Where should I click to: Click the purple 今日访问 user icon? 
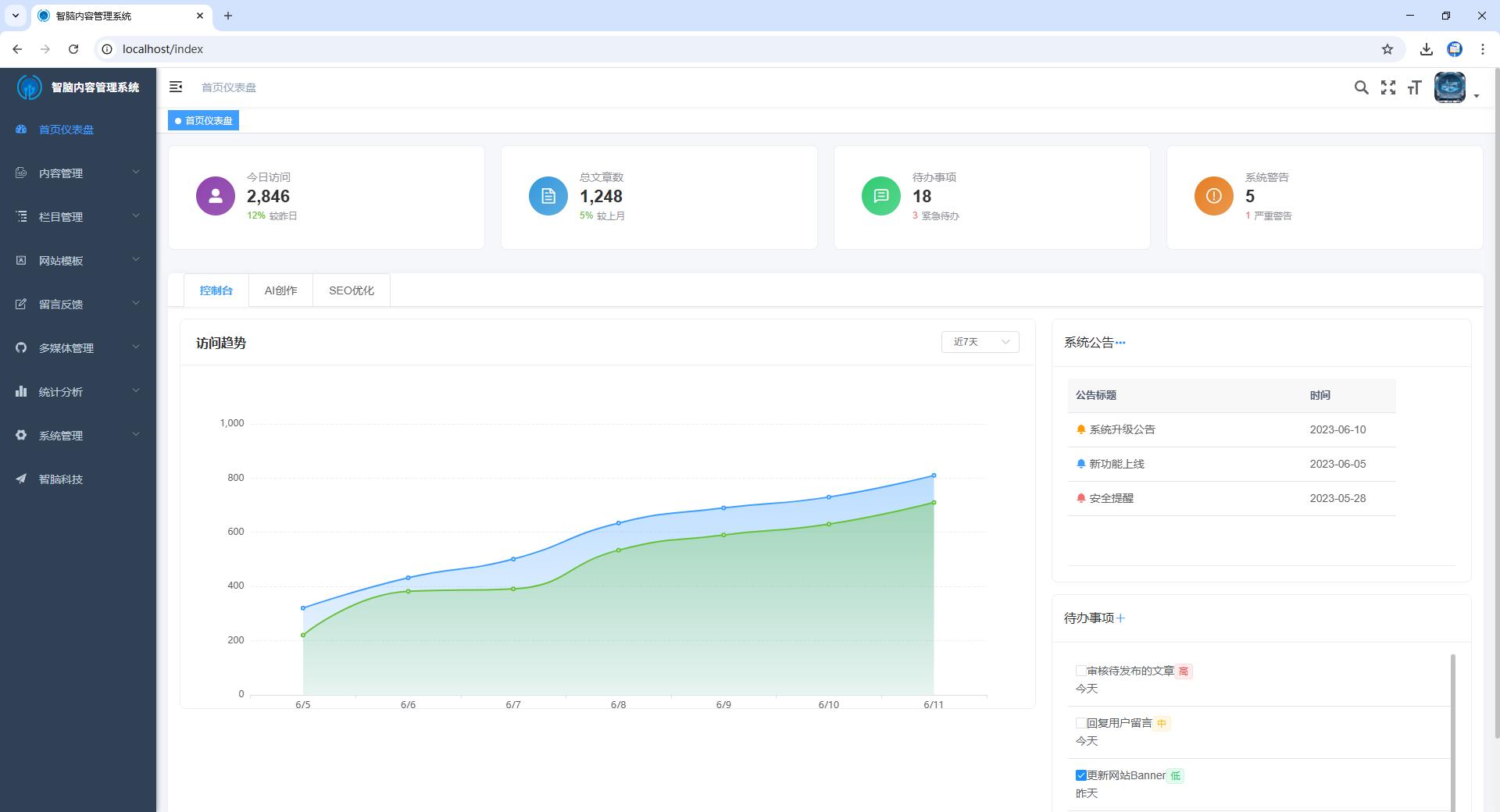(216, 196)
